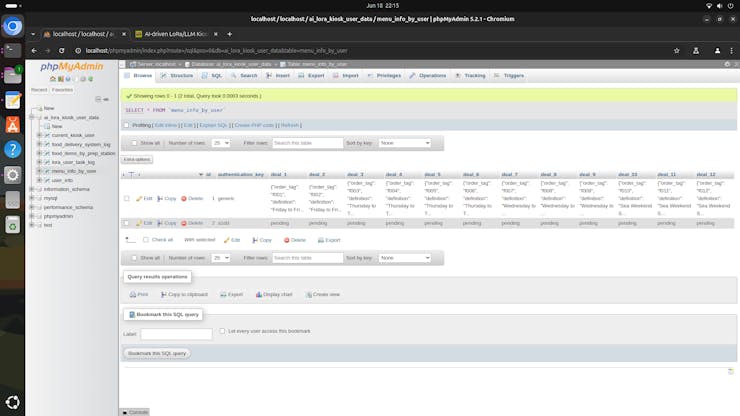Image resolution: width=740 pixels, height=416 pixels.
Task: Click Display chart icon
Action: (x=259, y=294)
